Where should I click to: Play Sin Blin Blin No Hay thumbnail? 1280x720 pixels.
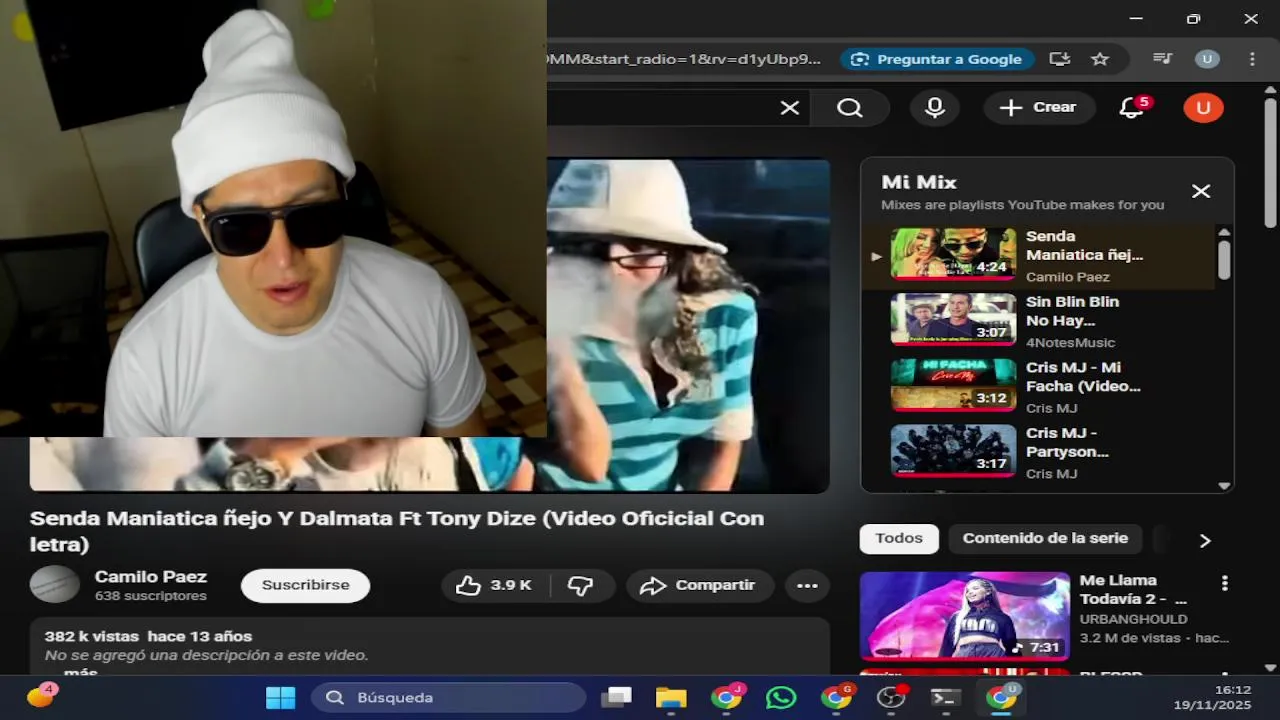[953, 319]
